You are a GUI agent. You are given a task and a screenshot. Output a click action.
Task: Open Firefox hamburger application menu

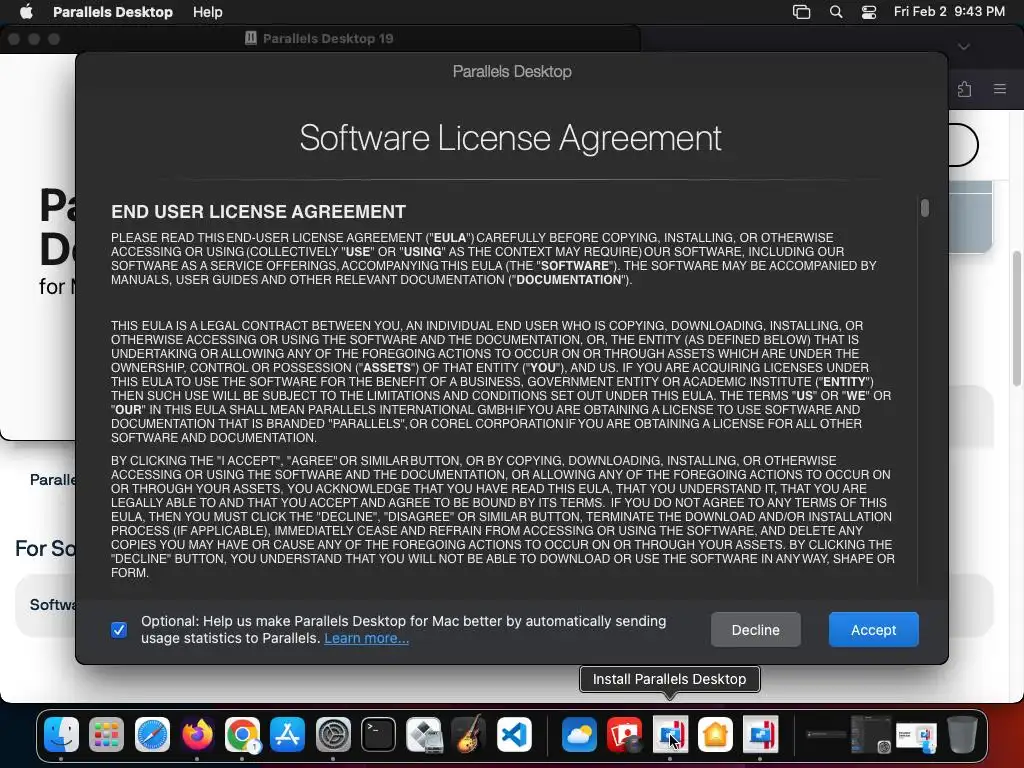coord(1000,89)
